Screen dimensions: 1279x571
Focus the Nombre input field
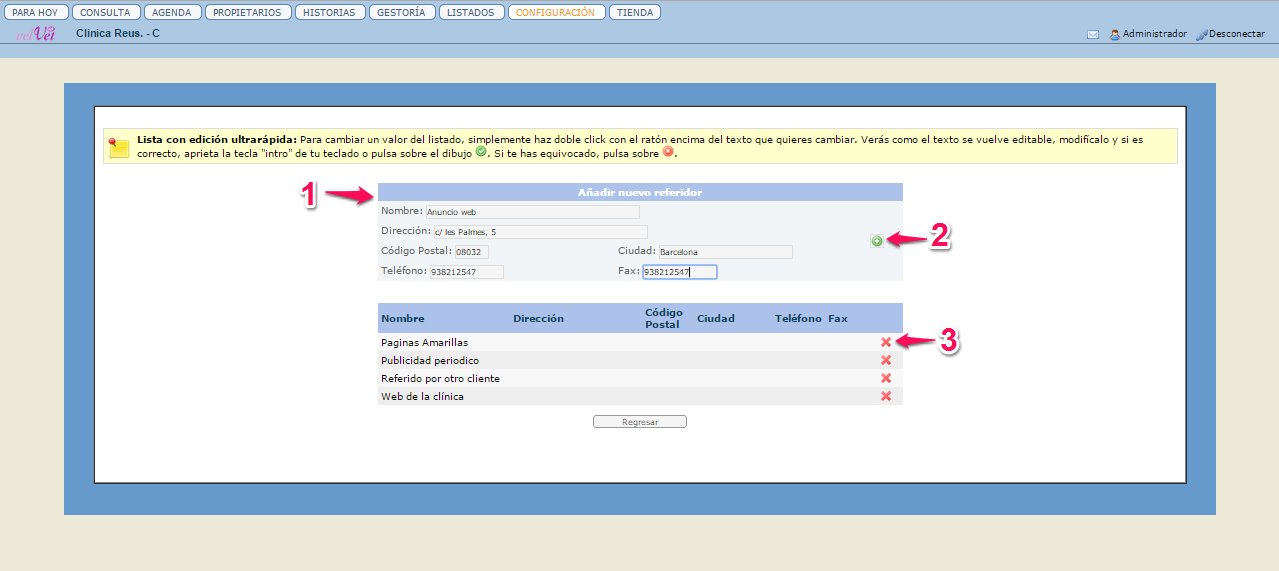point(532,212)
